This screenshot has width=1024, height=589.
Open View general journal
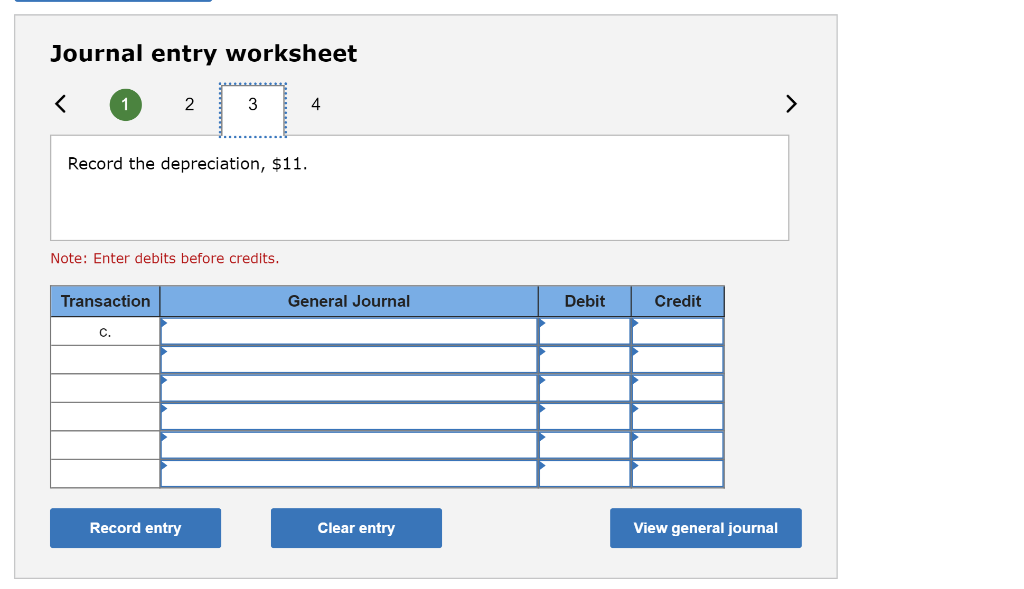pos(706,528)
